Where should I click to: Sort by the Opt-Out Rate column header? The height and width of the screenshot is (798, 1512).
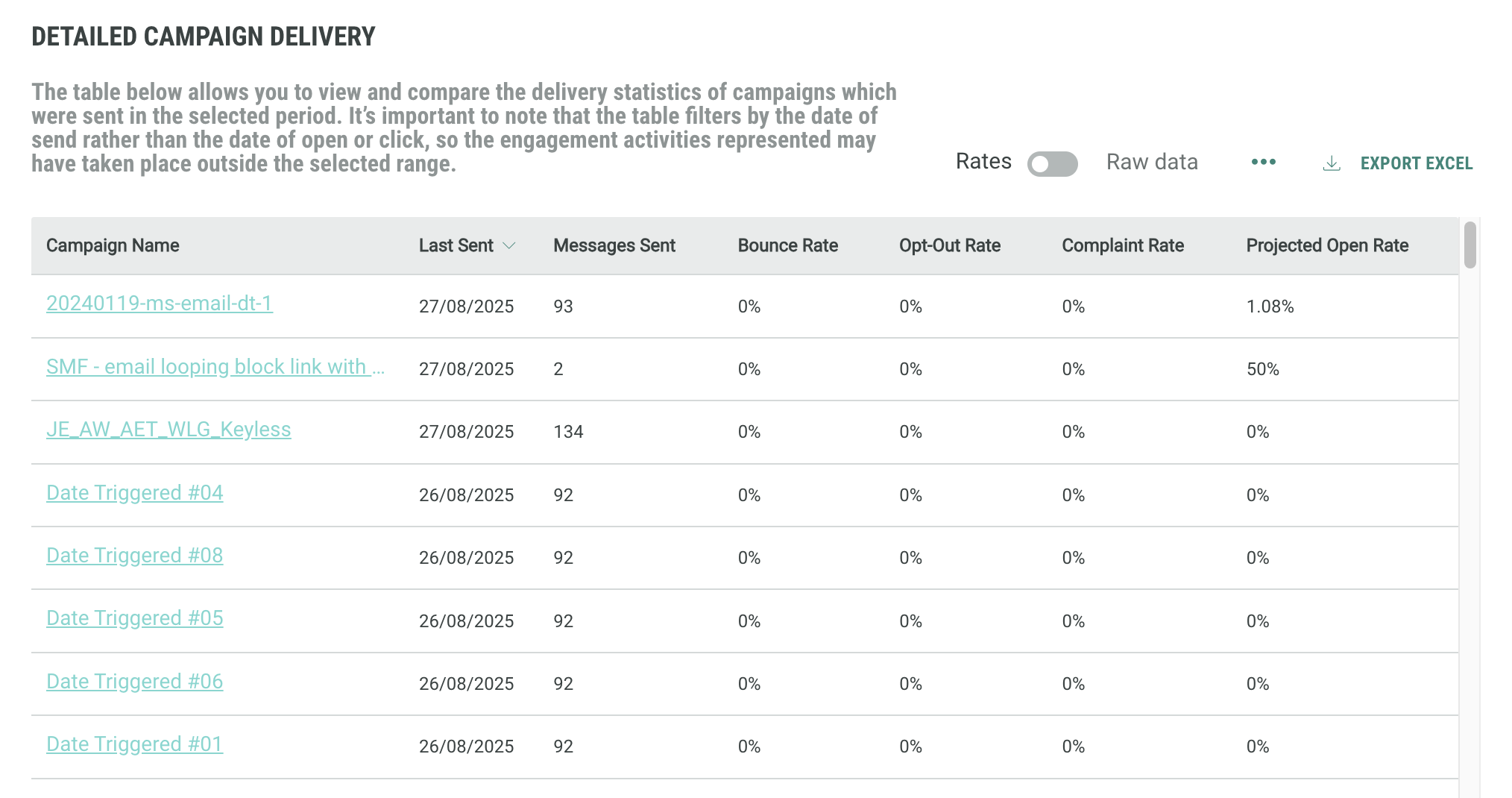coord(949,245)
